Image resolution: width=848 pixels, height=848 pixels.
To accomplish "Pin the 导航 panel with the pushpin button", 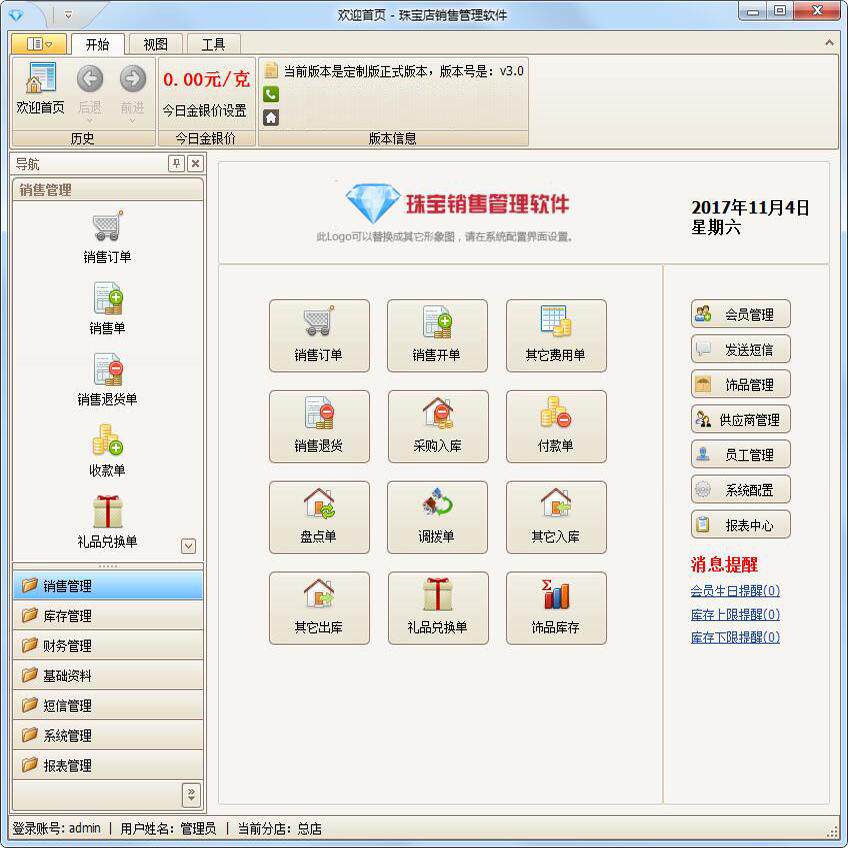I will (176, 163).
